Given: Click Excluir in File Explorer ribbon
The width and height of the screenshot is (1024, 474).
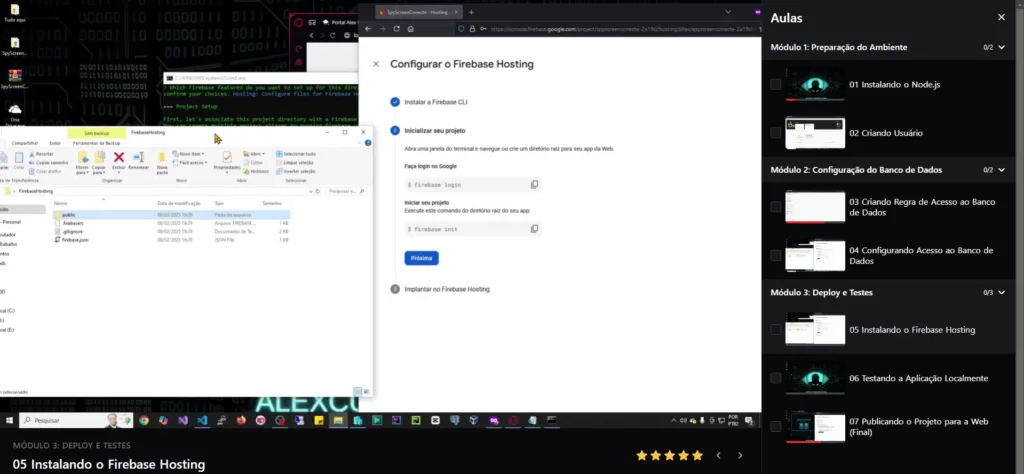Looking at the screenshot, I should 118,161.
